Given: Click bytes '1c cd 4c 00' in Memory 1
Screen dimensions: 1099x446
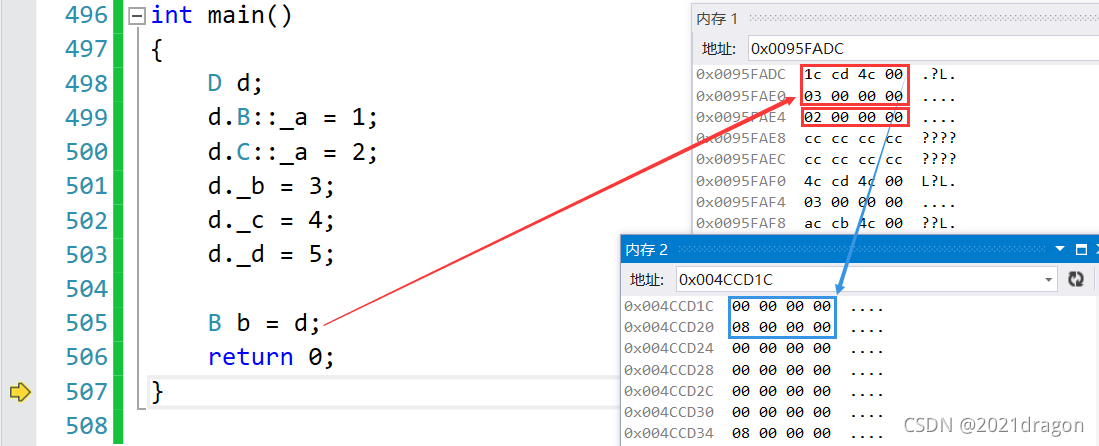Looking at the screenshot, I should tap(853, 74).
